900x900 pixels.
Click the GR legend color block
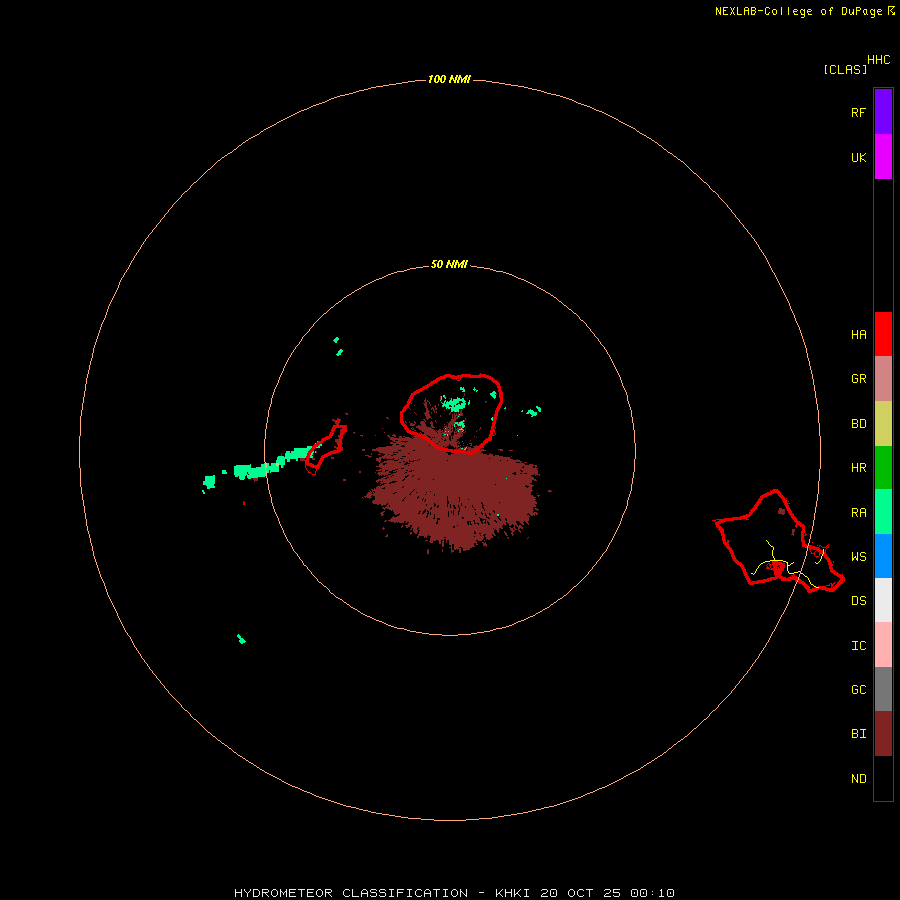[x=883, y=379]
